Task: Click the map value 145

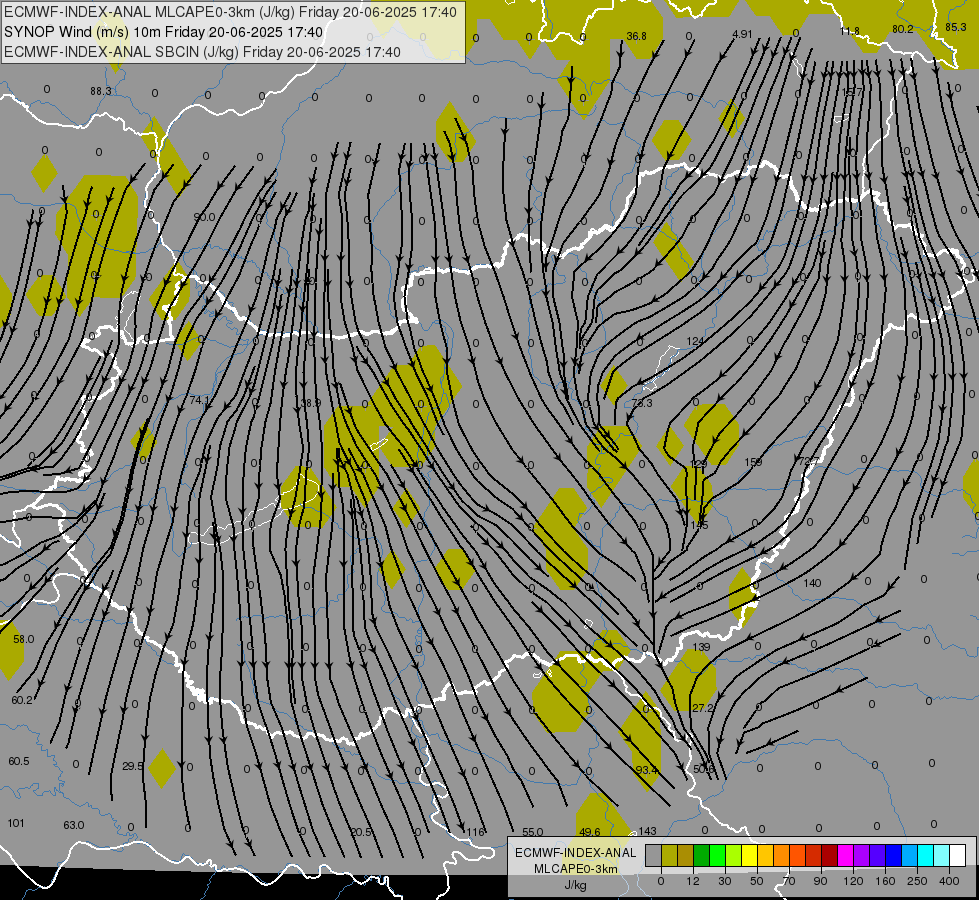Action: tap(699, 525)
